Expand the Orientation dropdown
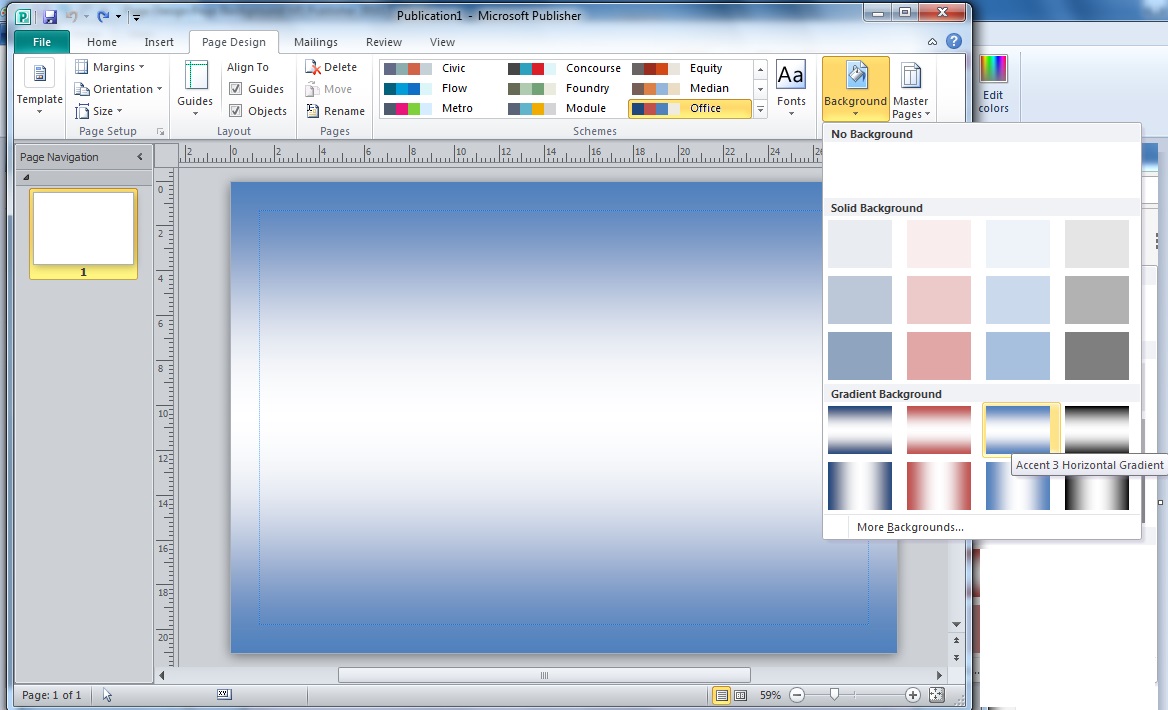Screen dimensions: 1168x710 point(118,88)
